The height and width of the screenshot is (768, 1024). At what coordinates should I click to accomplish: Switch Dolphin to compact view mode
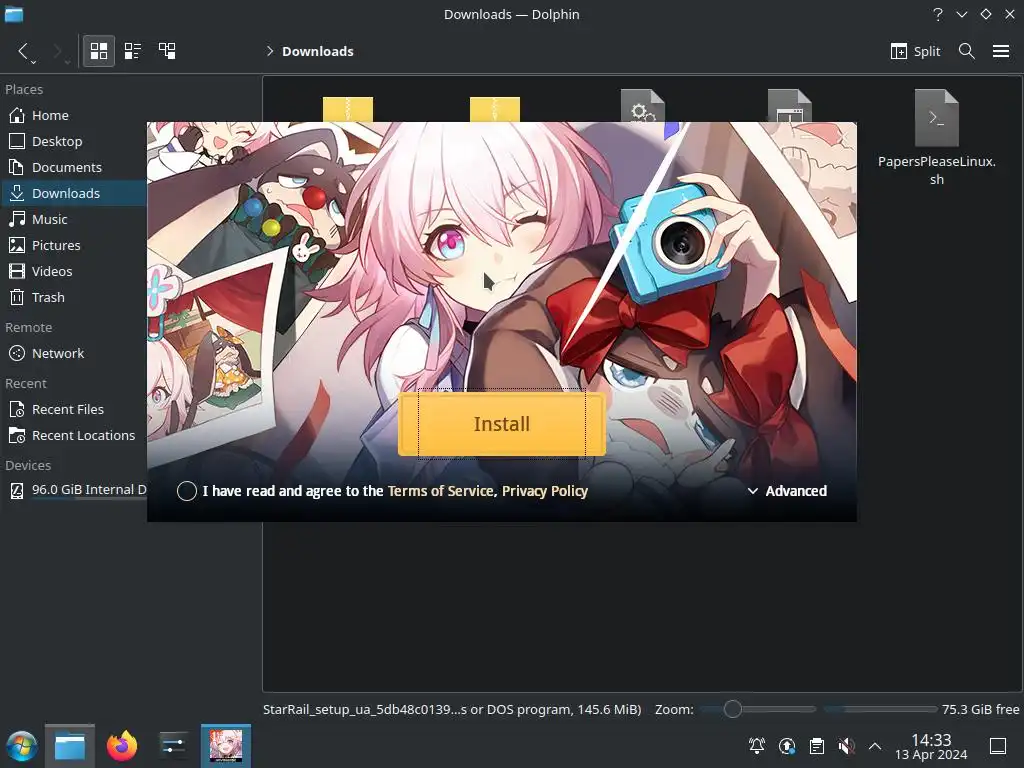click(x=133, y=51)
